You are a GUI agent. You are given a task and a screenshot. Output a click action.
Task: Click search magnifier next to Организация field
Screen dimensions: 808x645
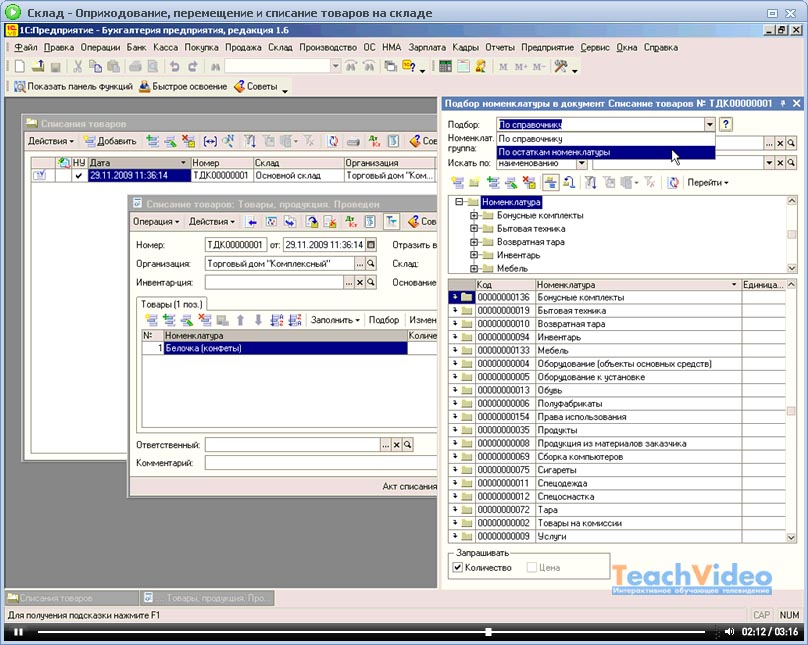tap(371, 264)
